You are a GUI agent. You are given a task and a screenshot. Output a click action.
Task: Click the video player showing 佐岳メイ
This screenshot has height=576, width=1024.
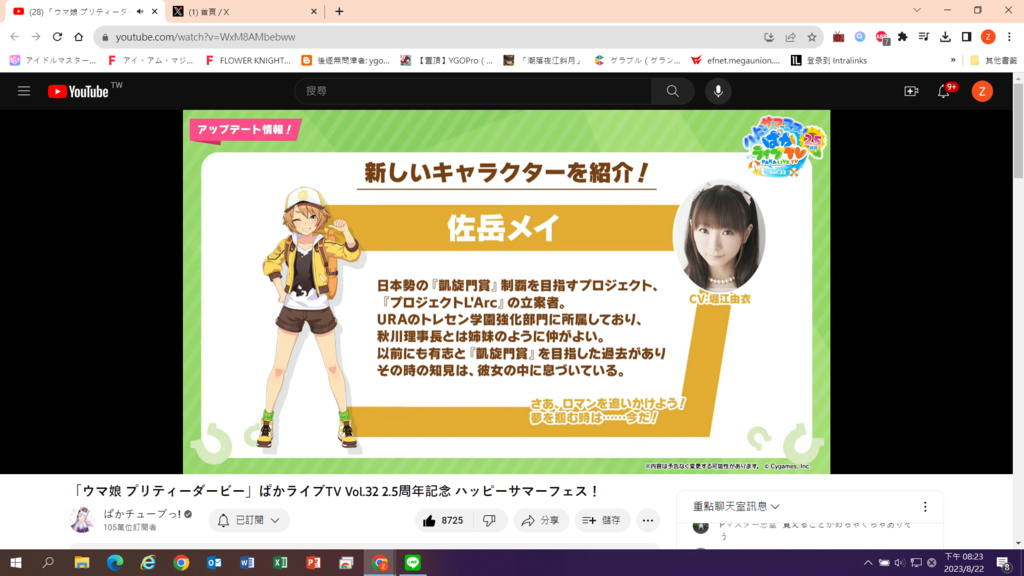click(x=506, y=291)
